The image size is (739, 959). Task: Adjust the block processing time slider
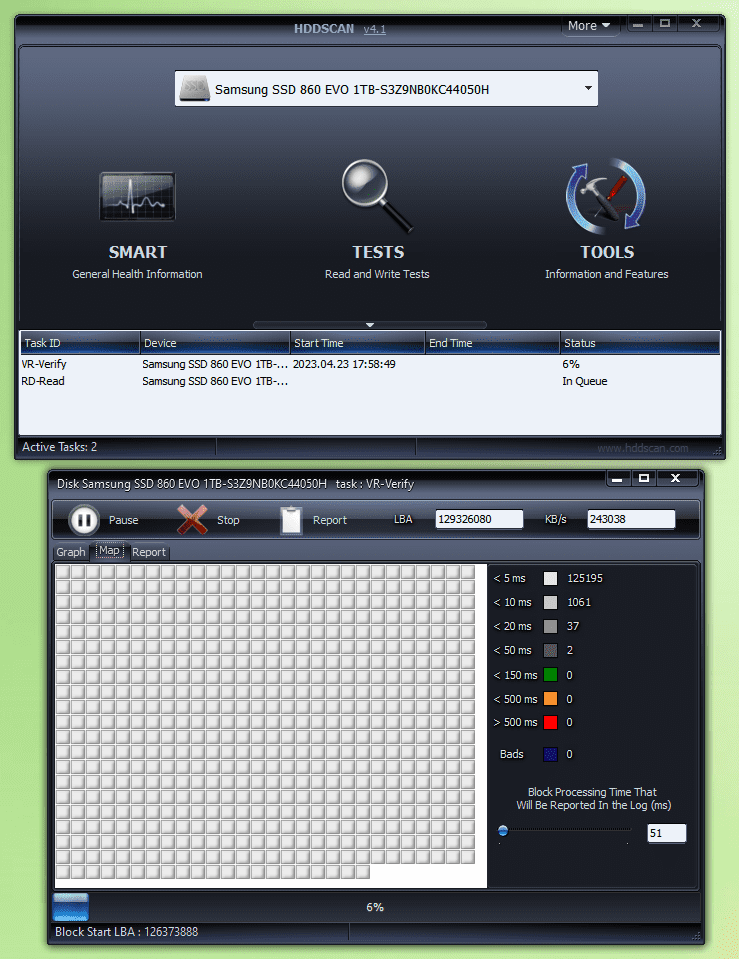(x=503, y=831)
